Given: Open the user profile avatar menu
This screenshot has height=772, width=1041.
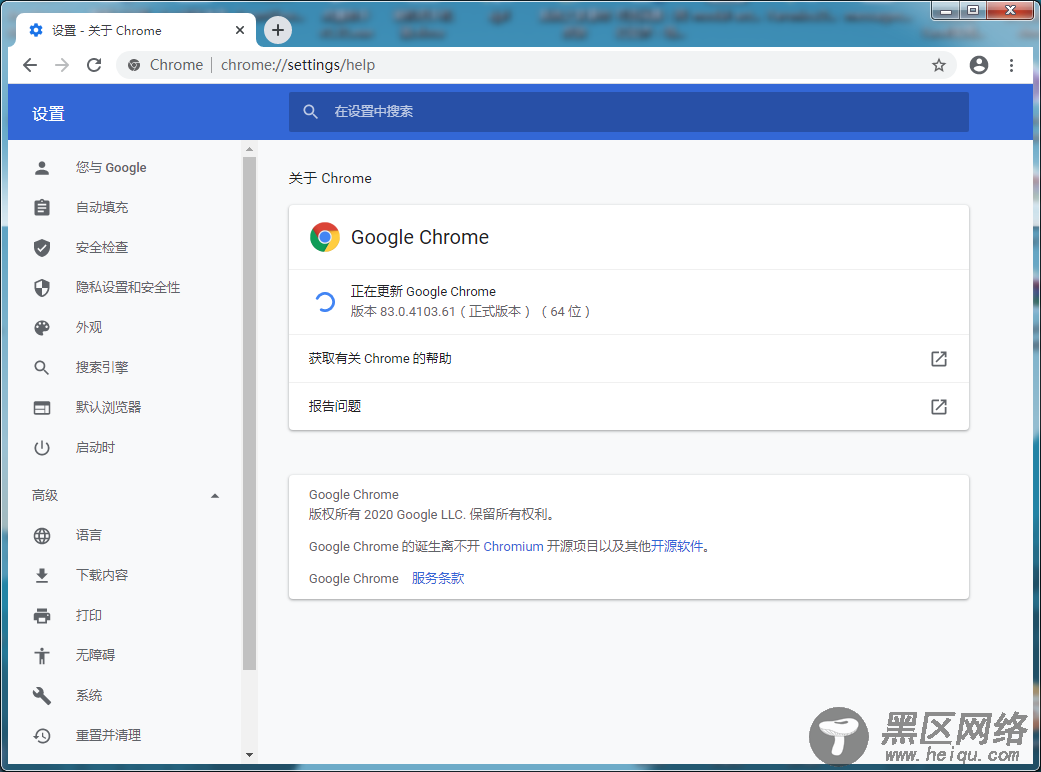Looking at the screenshot, I should point(979,65).
